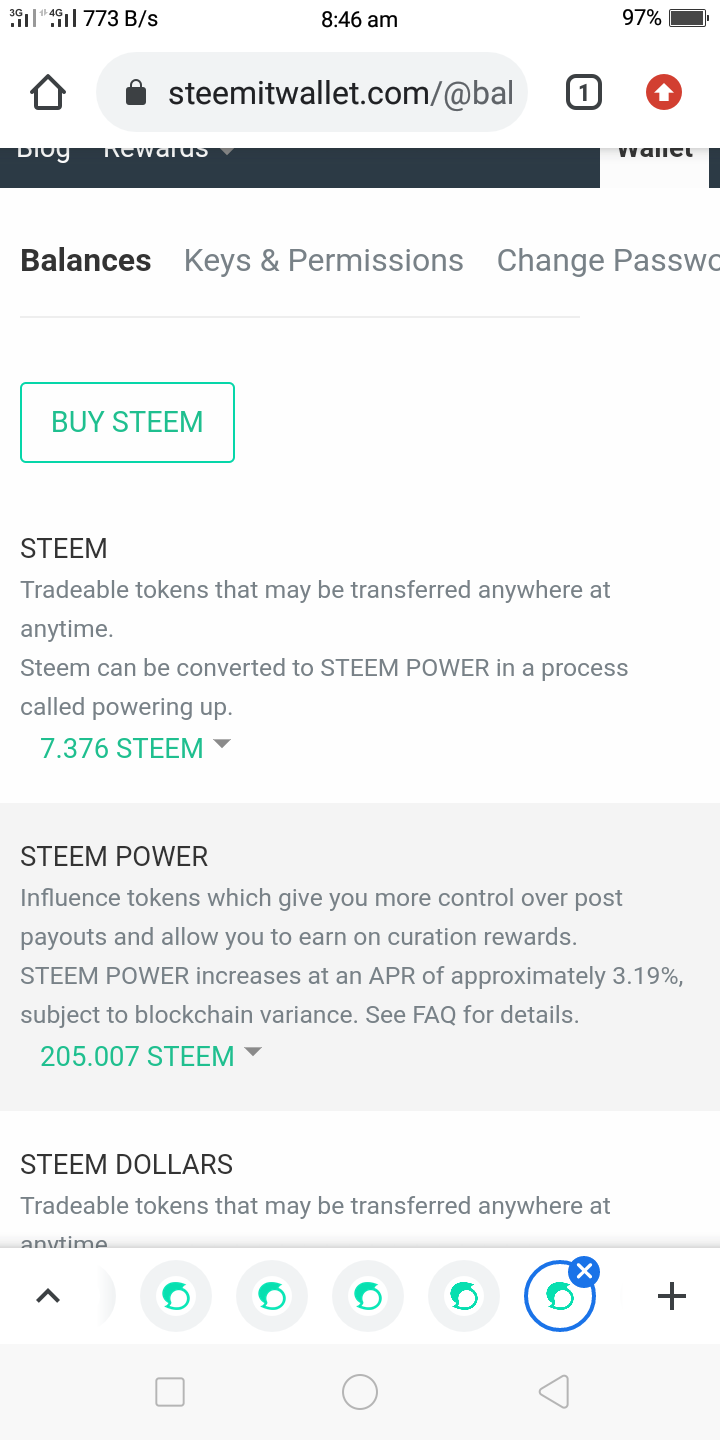Tap Android back navigation triangle

(x=553, y=1391)
